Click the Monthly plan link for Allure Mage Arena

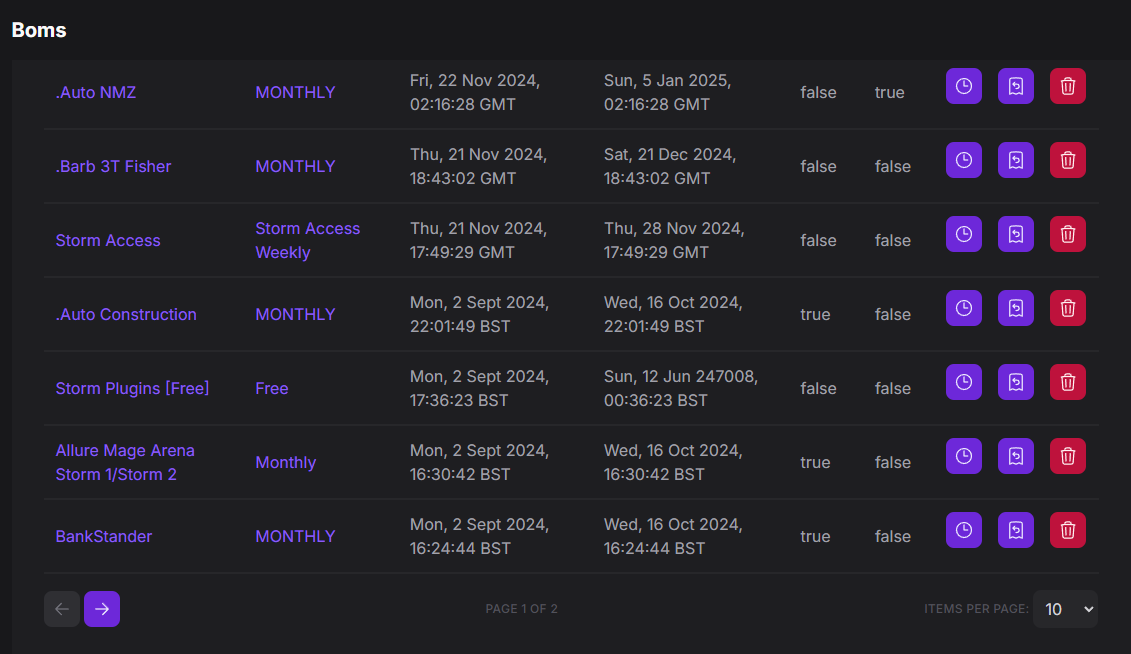(286, 462)
